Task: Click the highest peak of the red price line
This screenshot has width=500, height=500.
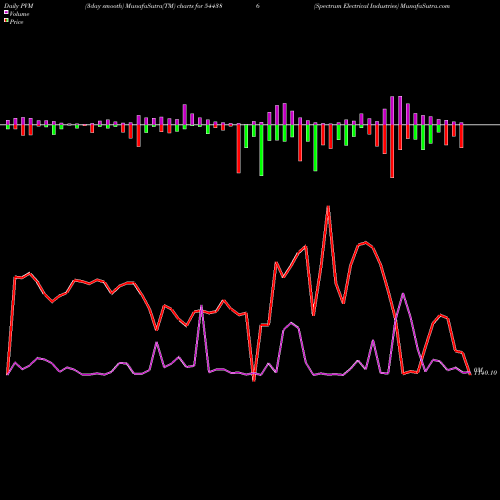Action: tap(328, 207)
